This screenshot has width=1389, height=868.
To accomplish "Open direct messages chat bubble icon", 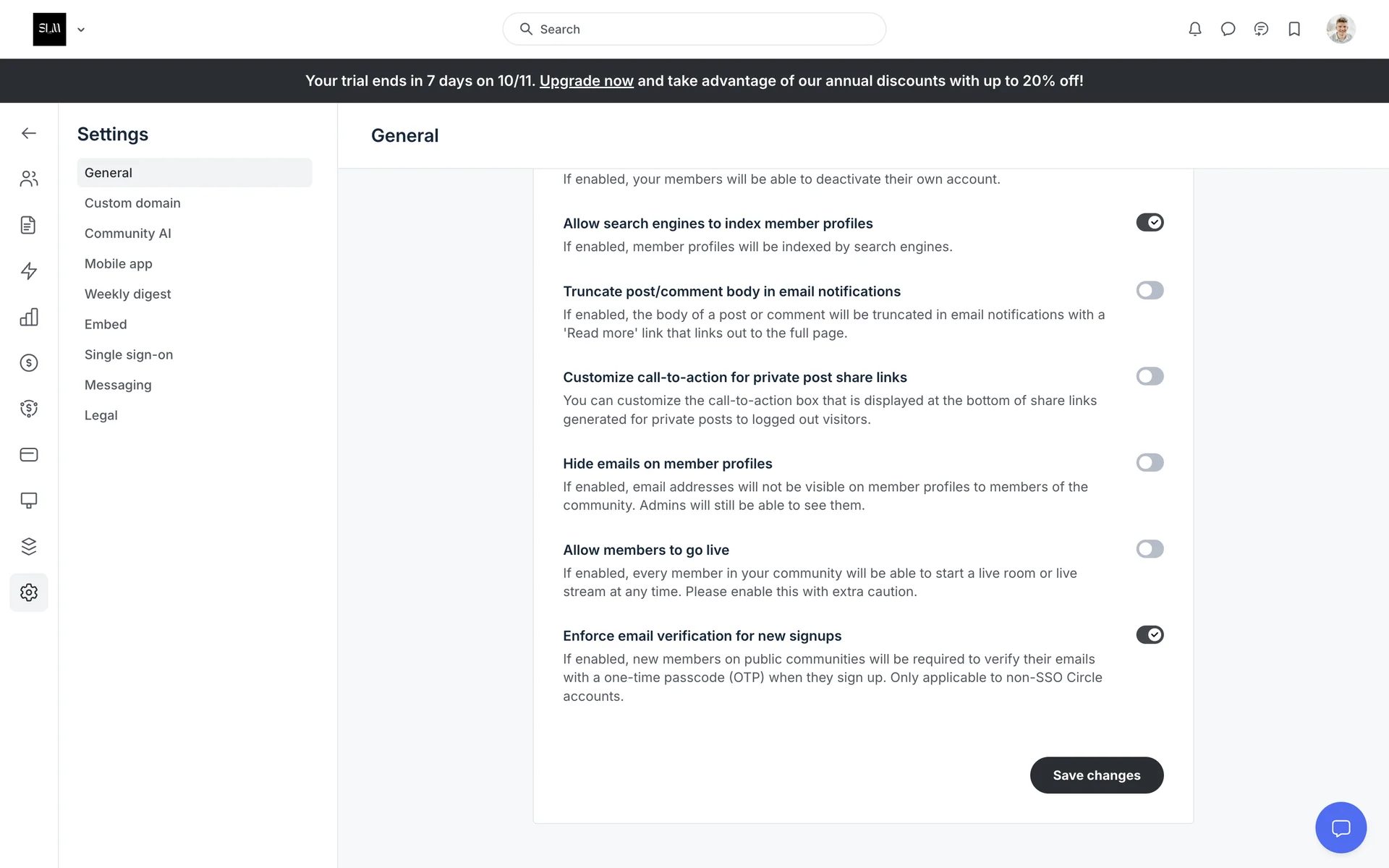I will 1228,29.
